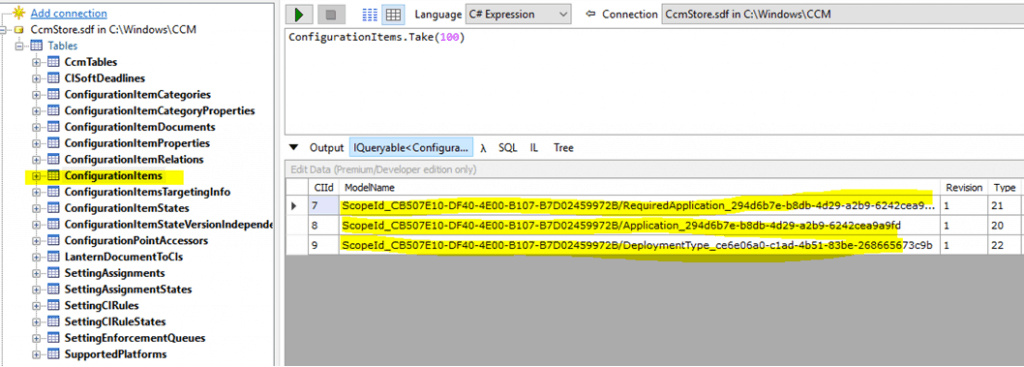Select ConfigurationItemRelations table icon

[x=54, y=159]
